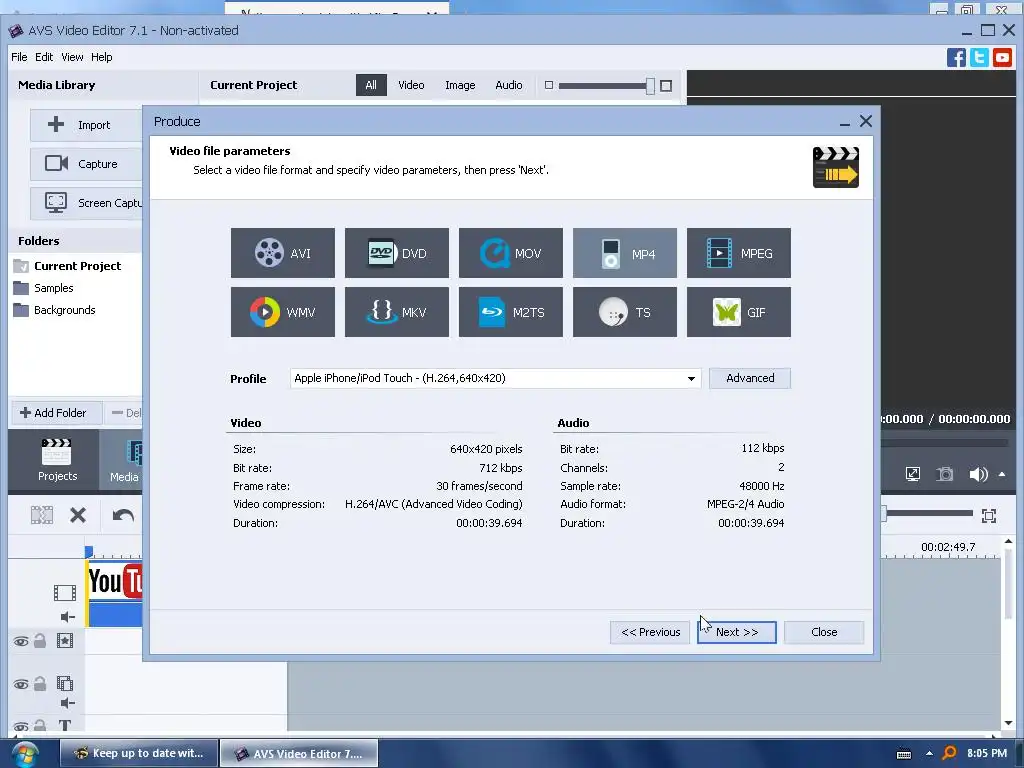Minimize the Produce dialog
Viewport: 1024px width, 768px height.
tap(844, 122)
